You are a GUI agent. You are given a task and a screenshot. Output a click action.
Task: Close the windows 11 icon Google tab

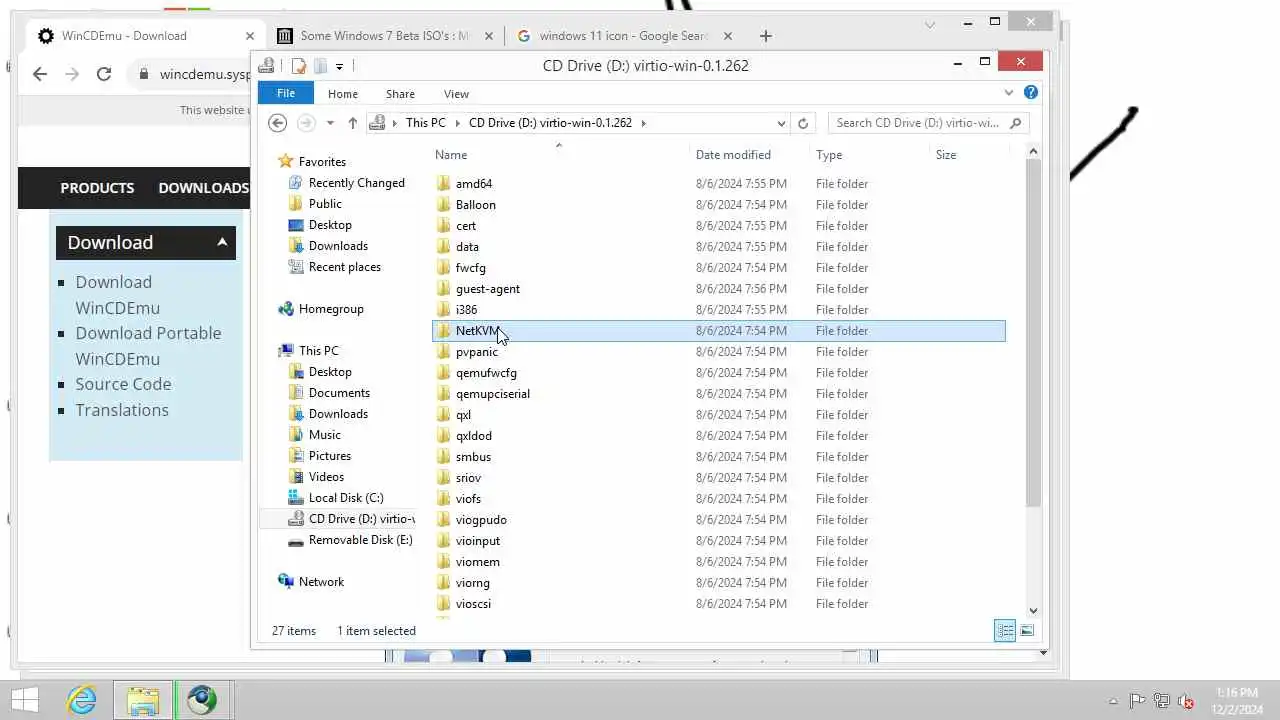tap(727, 36)
